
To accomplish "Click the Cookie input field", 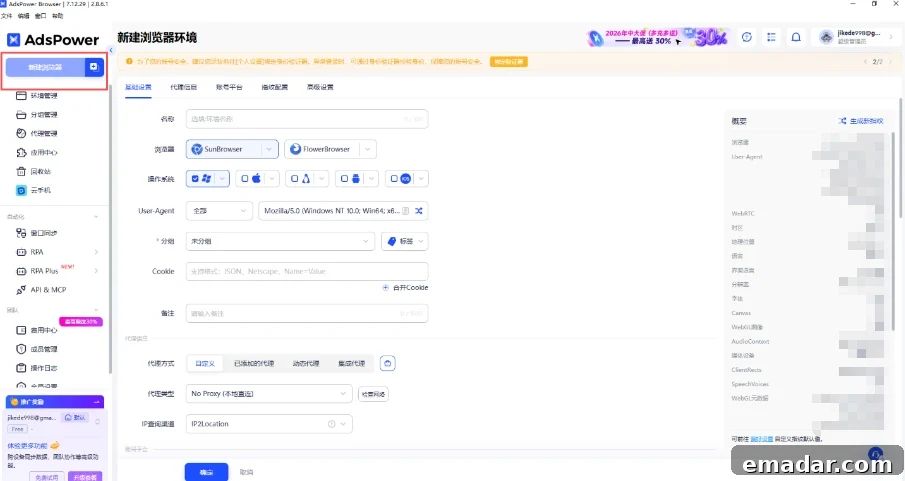I will click(x=307, y=271).
